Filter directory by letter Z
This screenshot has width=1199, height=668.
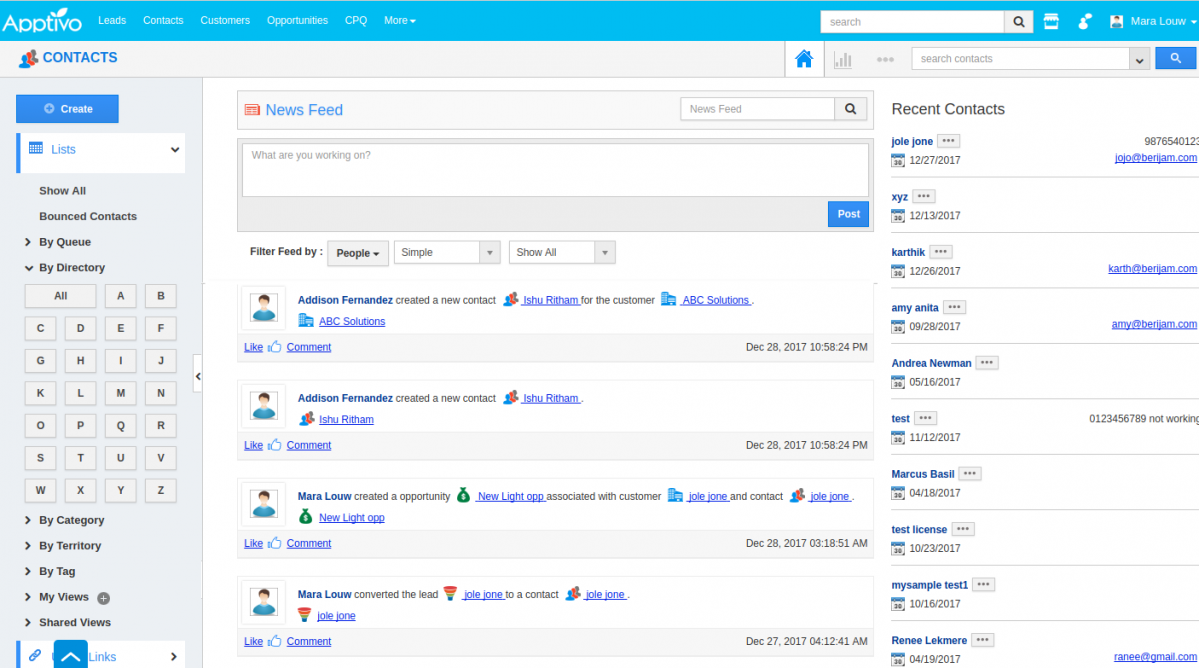point(161,490)
